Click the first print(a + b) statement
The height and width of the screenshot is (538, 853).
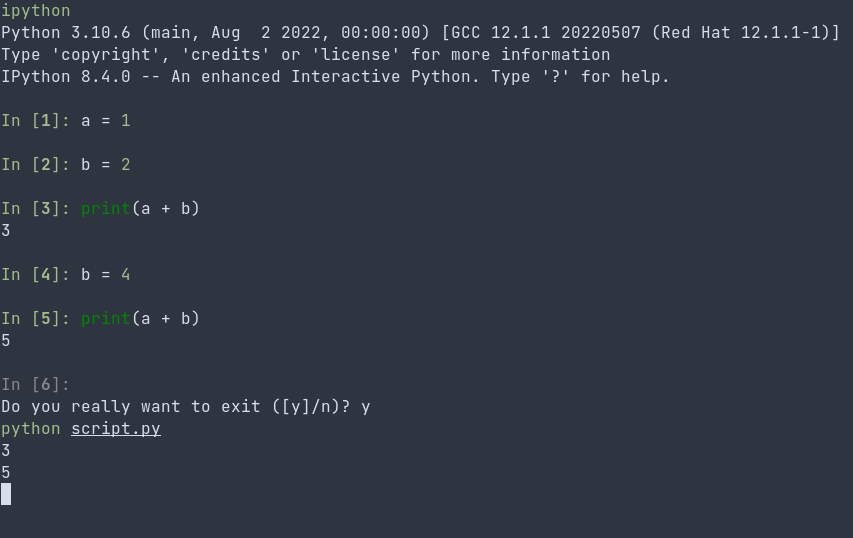(140, 208)
